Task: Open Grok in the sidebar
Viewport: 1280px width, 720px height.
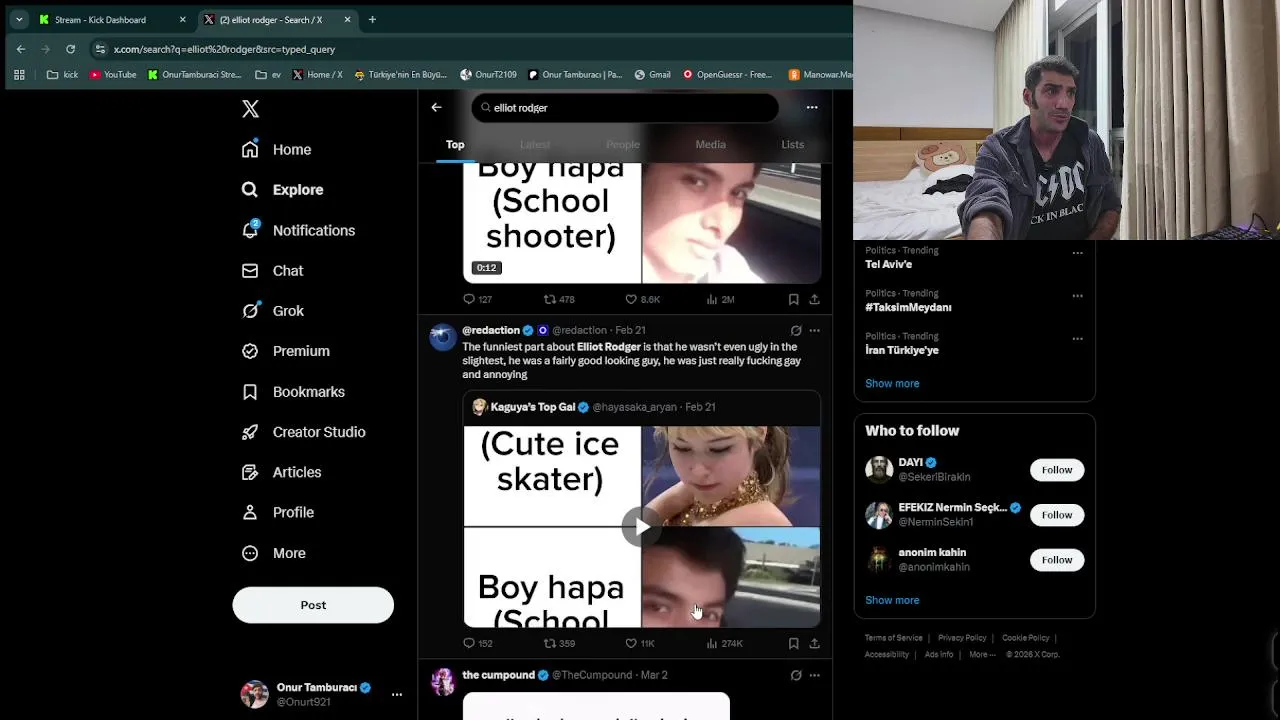Action: tap(273, 311)
